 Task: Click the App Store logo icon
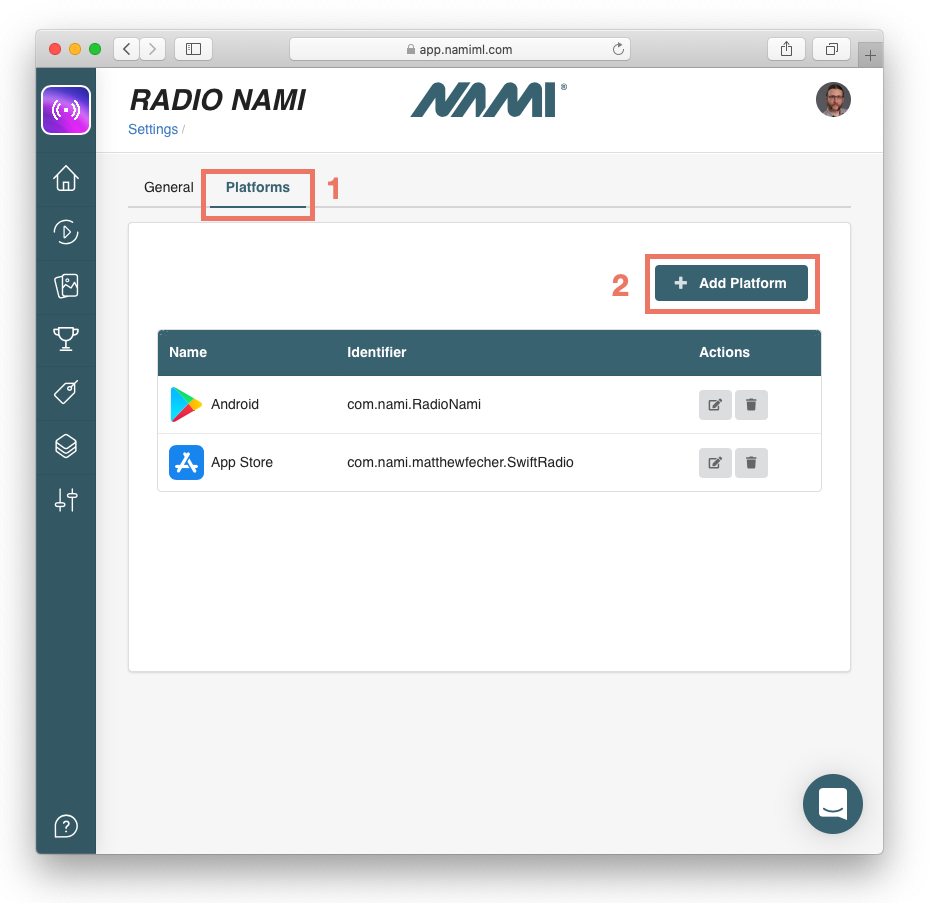click(x=186, y=462)
